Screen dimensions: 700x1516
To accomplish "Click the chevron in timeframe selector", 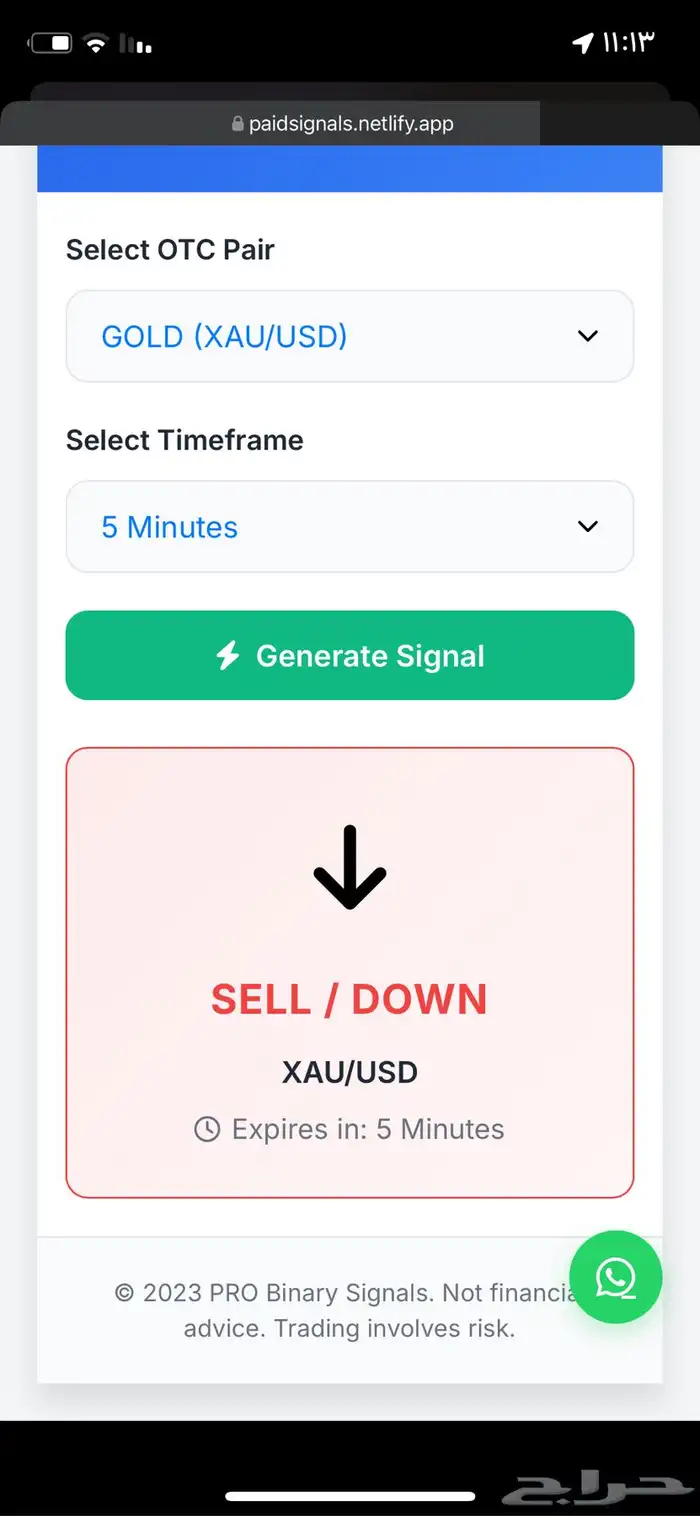I will [588, 527].
